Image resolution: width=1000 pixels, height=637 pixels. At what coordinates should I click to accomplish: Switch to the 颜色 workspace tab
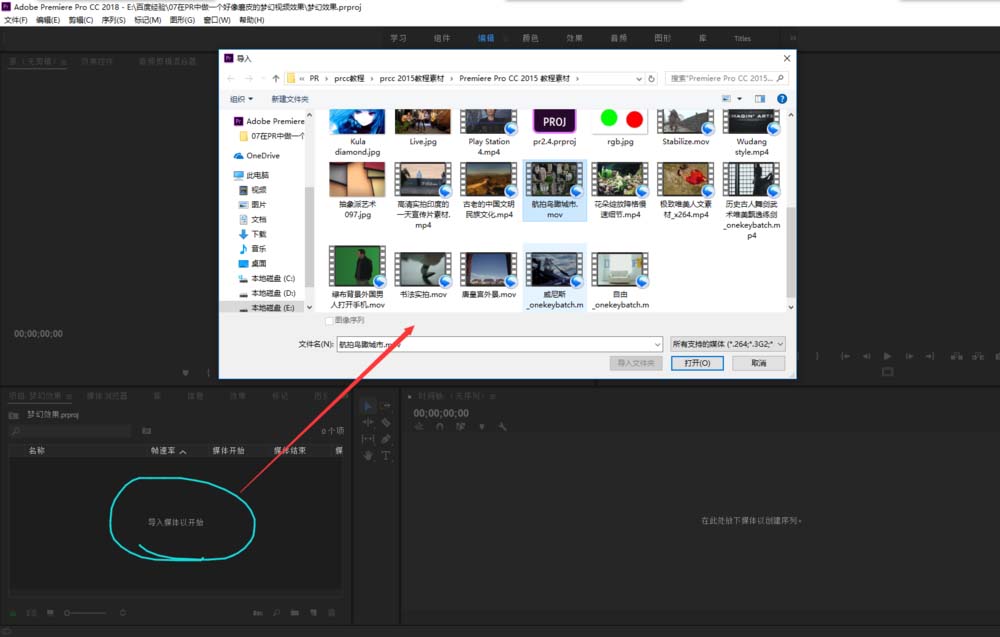(530, 38)
